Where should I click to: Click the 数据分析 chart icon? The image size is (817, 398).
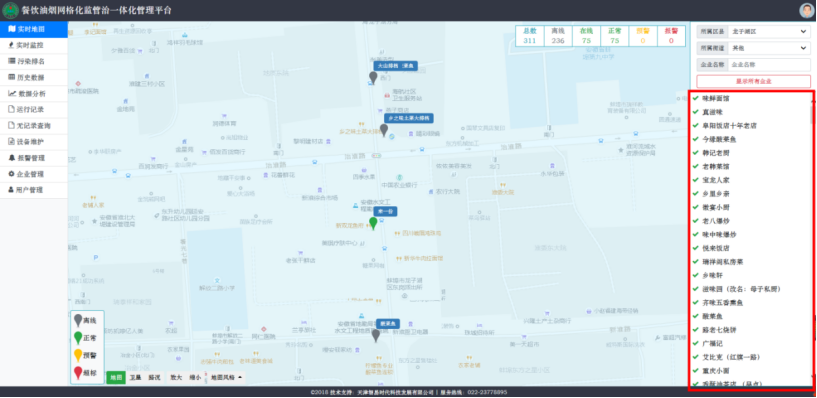(x=12, y=94)
